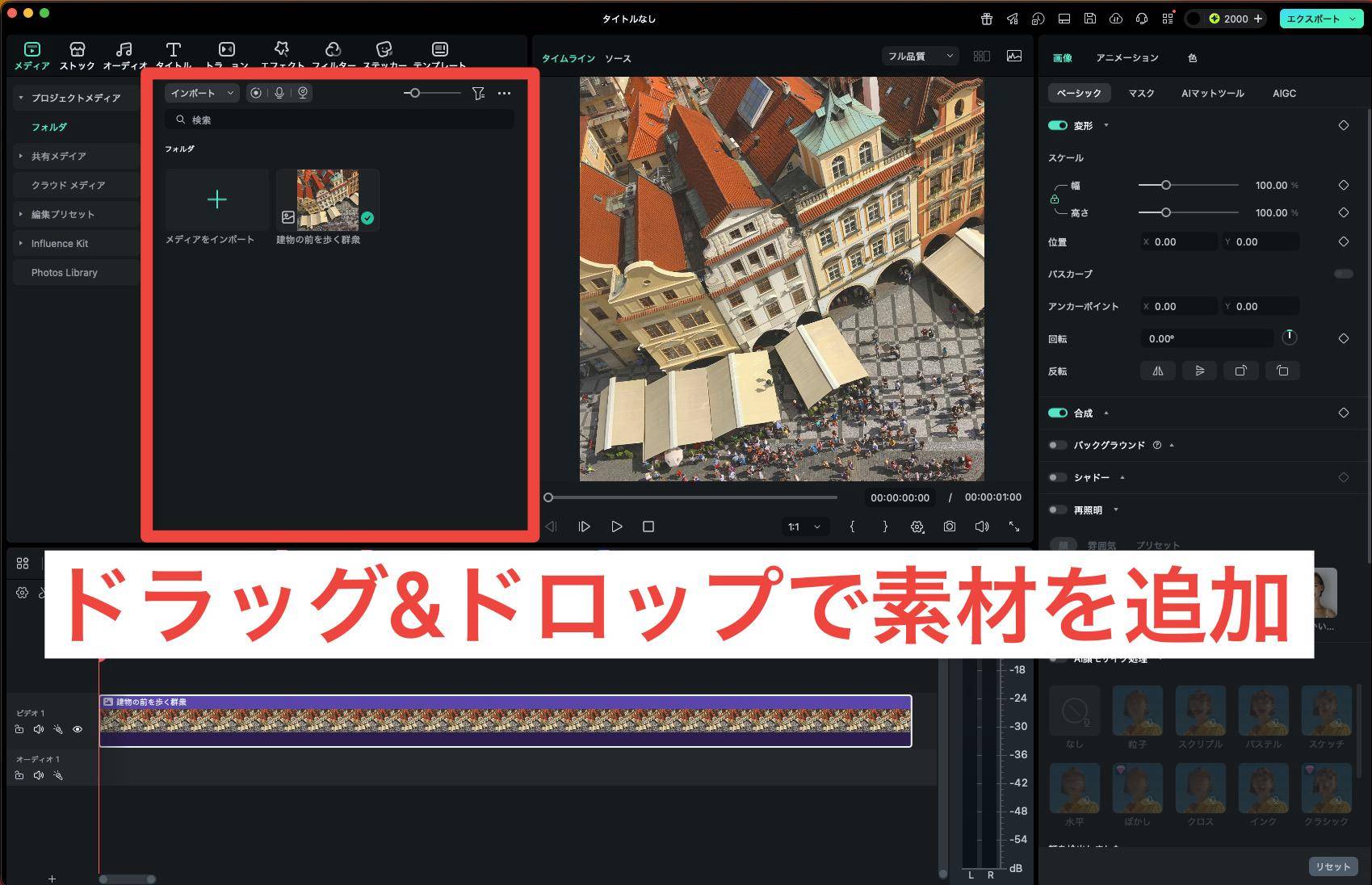The width and height of the screenshot is (1372, 885).
Task: Expand the 共有メディア section
Action: coord(21,156)
